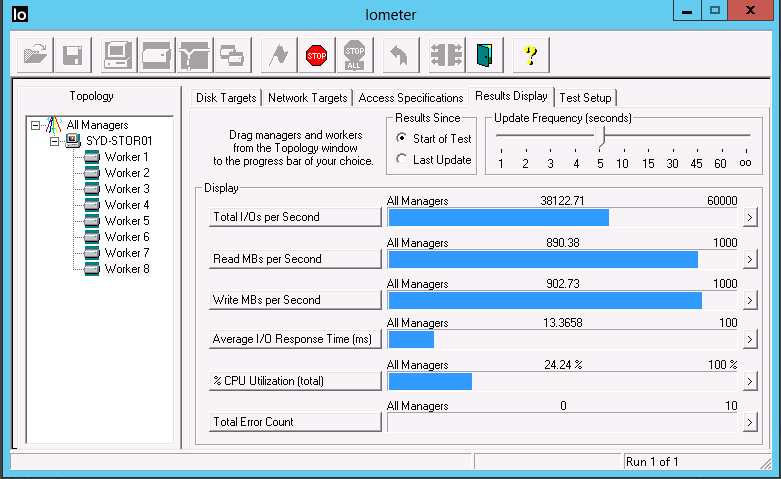Switch to Network Targets tab
Viewport: 781px width, 479px height.
point(307,98)
